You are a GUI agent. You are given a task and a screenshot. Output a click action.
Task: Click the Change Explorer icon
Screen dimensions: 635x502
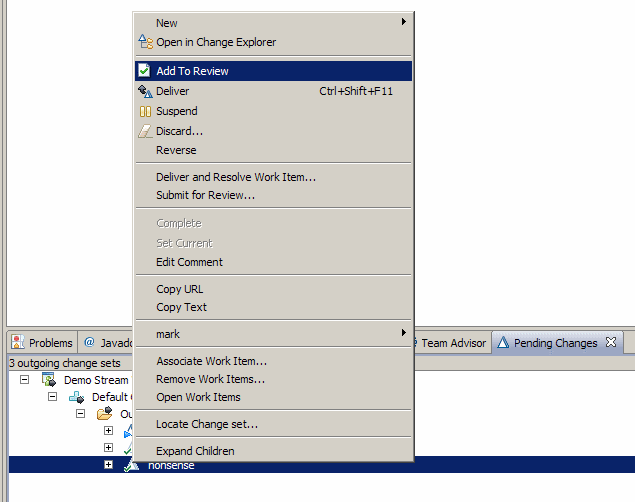(145, 42)
